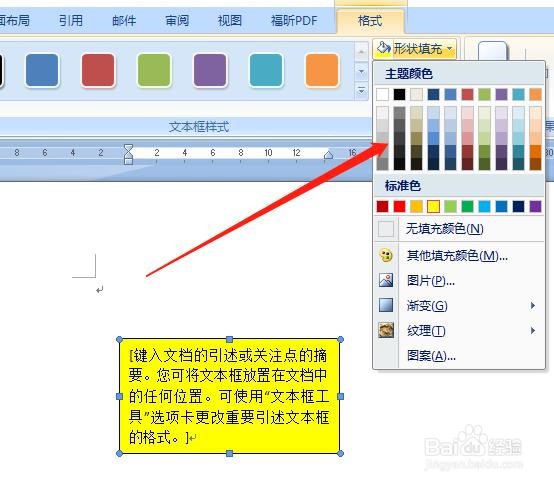Apply the orange text box style

pos(322,70)
